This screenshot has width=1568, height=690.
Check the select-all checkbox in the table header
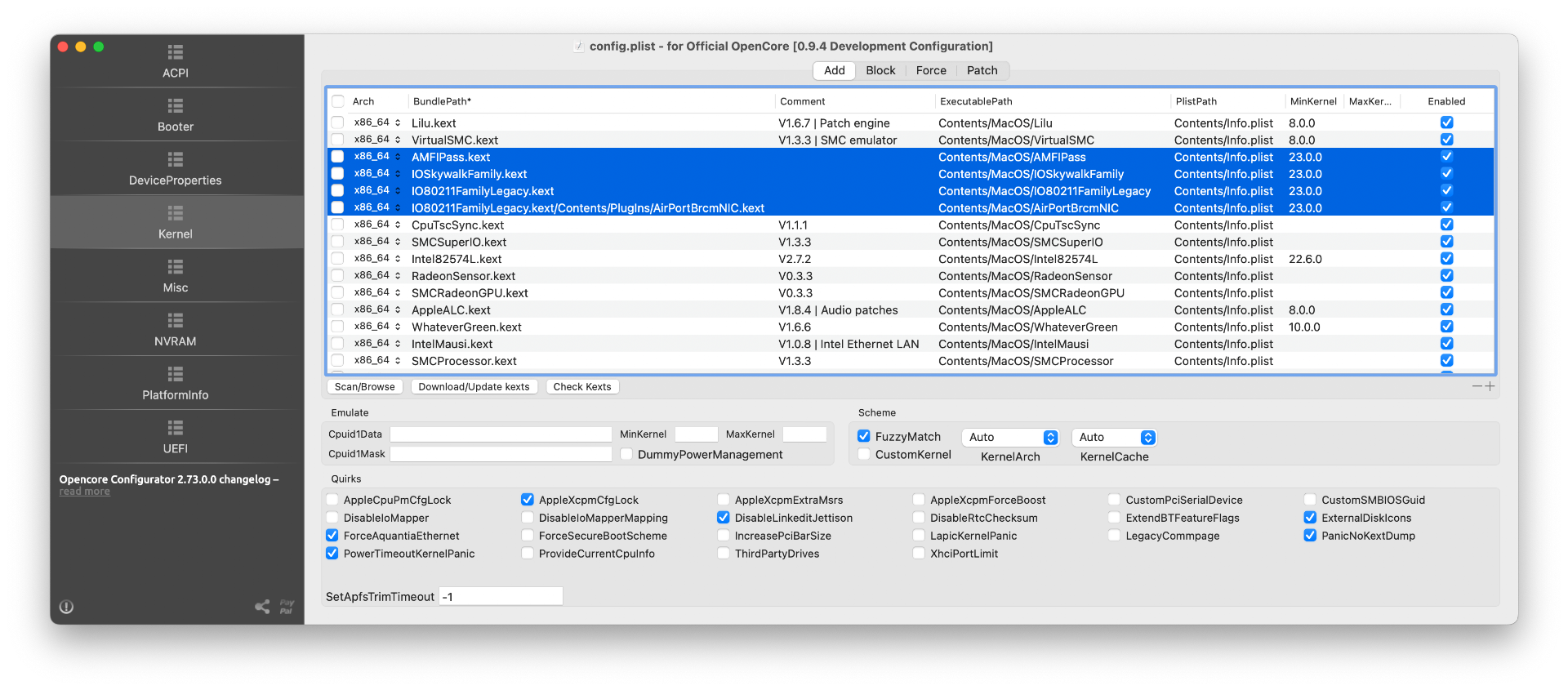(x=337, y=102)
